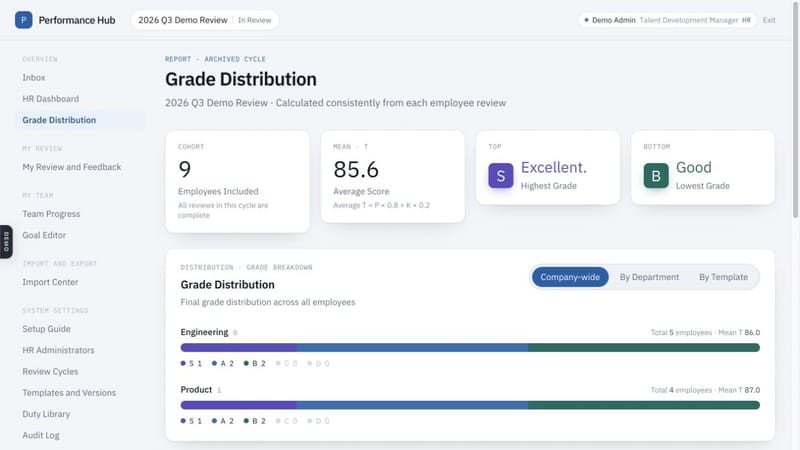Click the Excellent highest grade text
The image size is (800, 450).
pos(554,167)
